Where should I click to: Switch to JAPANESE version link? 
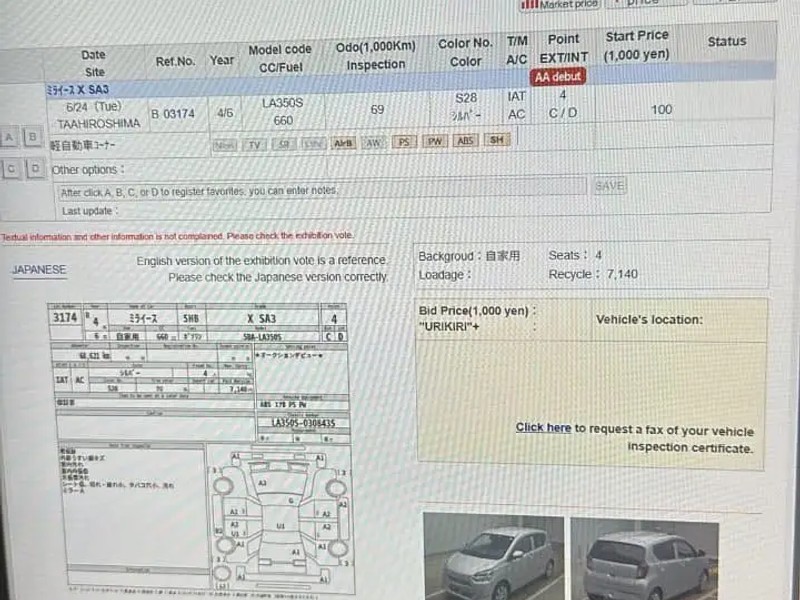[39, 270]
